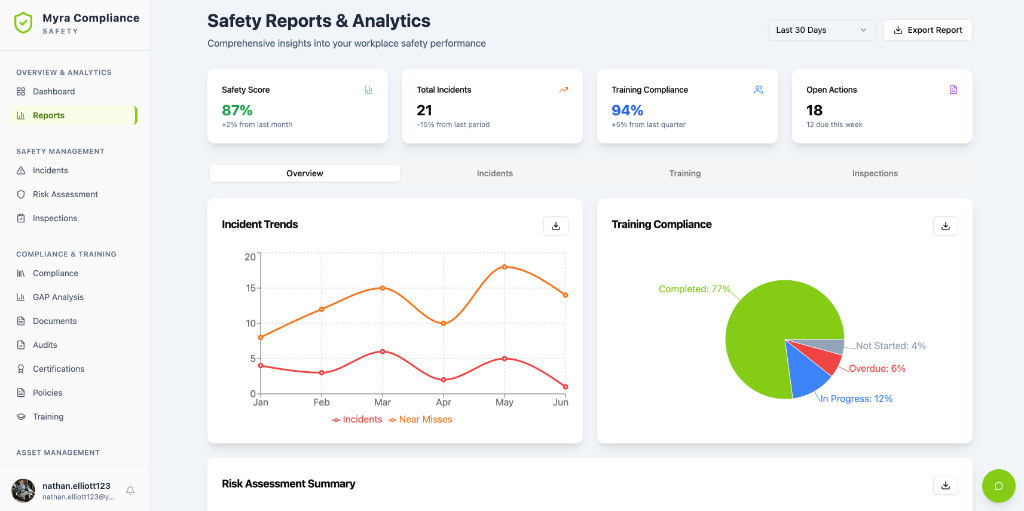The image size is (1024, 511).
Task: Switch to the Training tab
Action: 685,174
